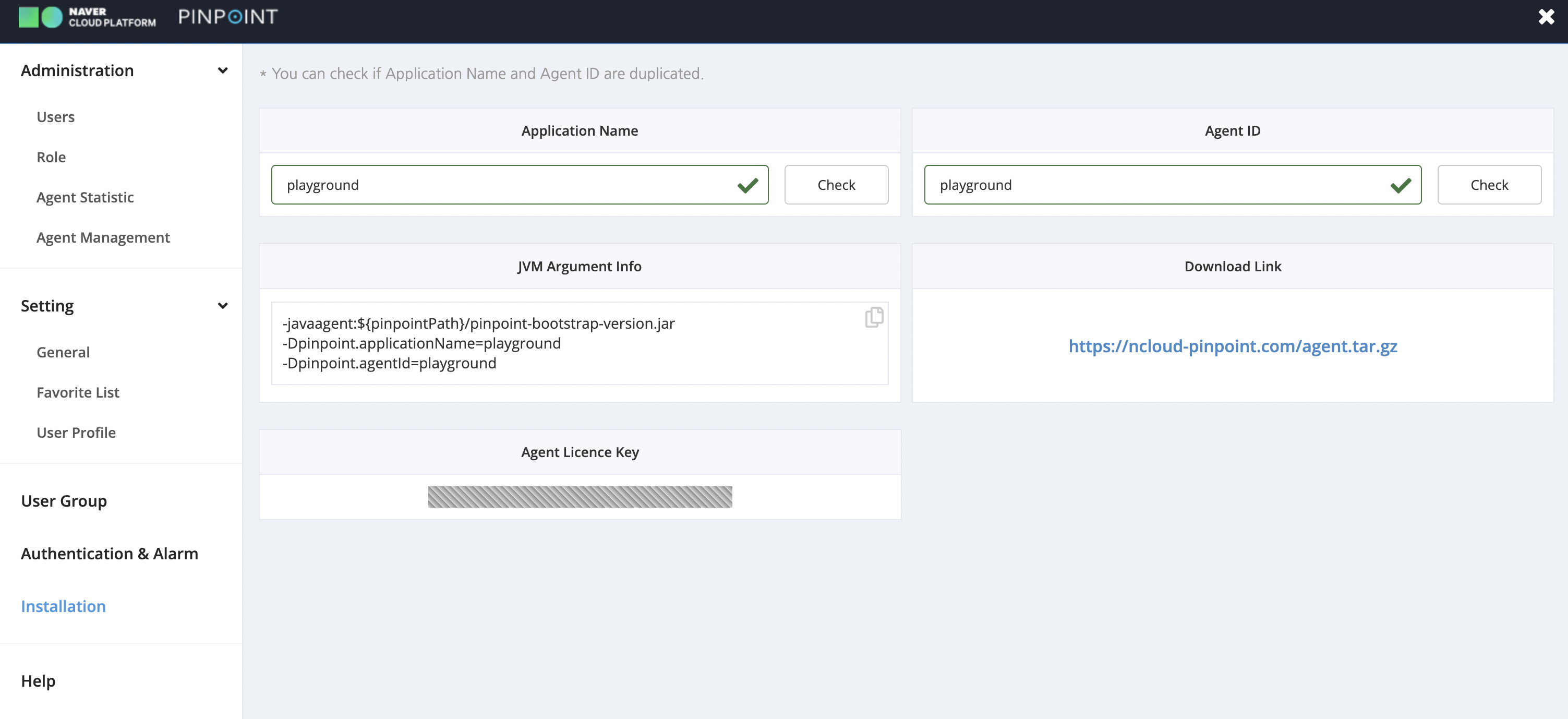The width and height of the screenshot is (1568, 719).
Task: Open the Authentication & Alarm section
Action: (110, 554)
